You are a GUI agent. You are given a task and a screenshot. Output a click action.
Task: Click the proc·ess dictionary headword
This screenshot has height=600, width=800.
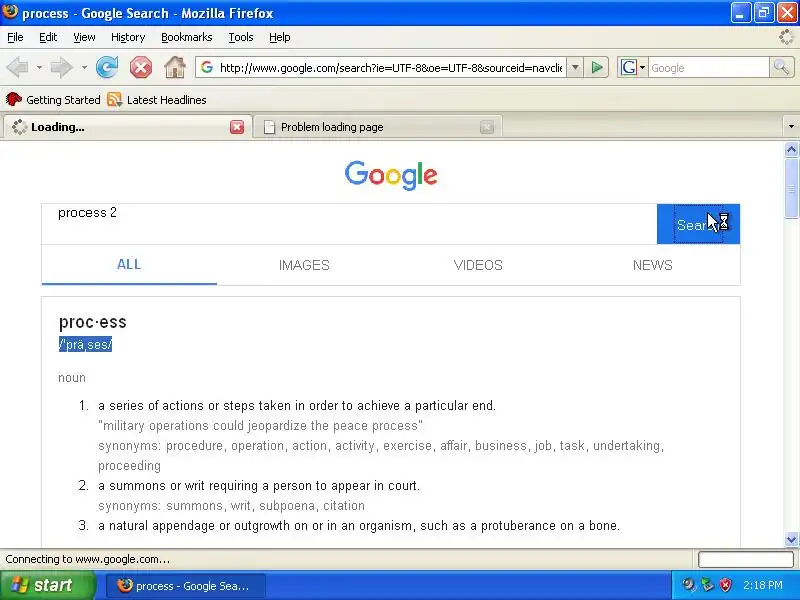[x=92, y=322]
